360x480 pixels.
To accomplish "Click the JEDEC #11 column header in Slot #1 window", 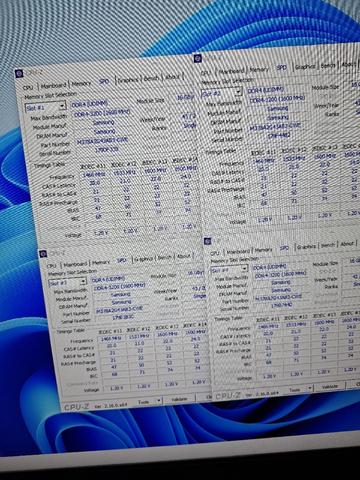I will [x=93, y=166].
